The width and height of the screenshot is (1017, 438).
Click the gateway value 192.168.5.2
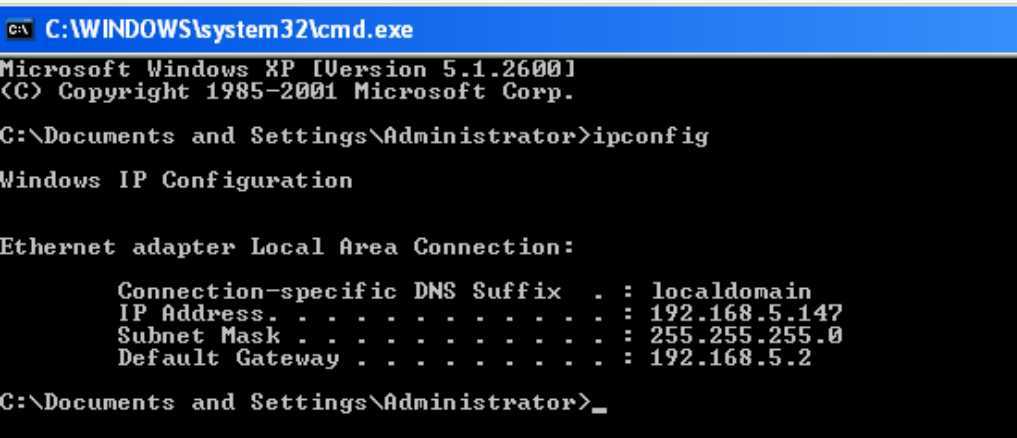(x=731, y=358)
